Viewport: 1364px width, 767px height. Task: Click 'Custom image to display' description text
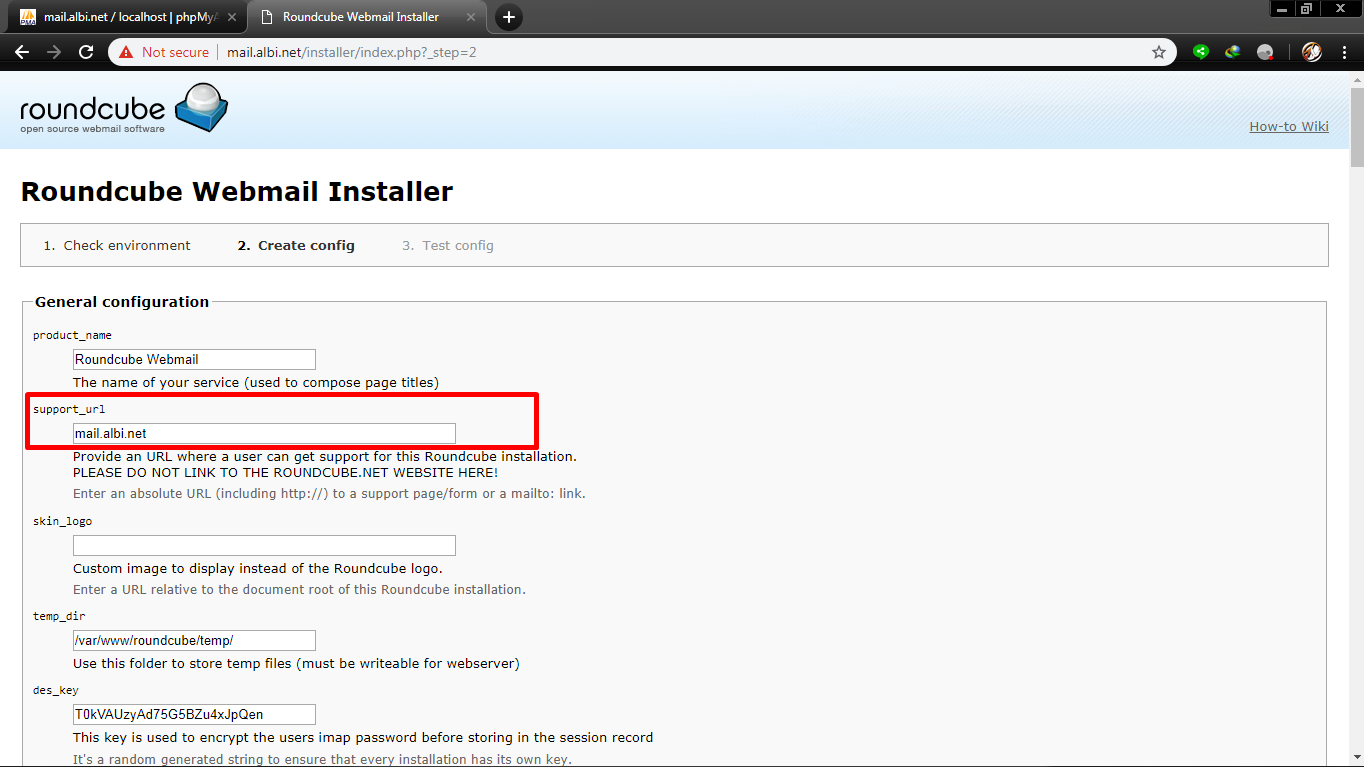(258, 568)
